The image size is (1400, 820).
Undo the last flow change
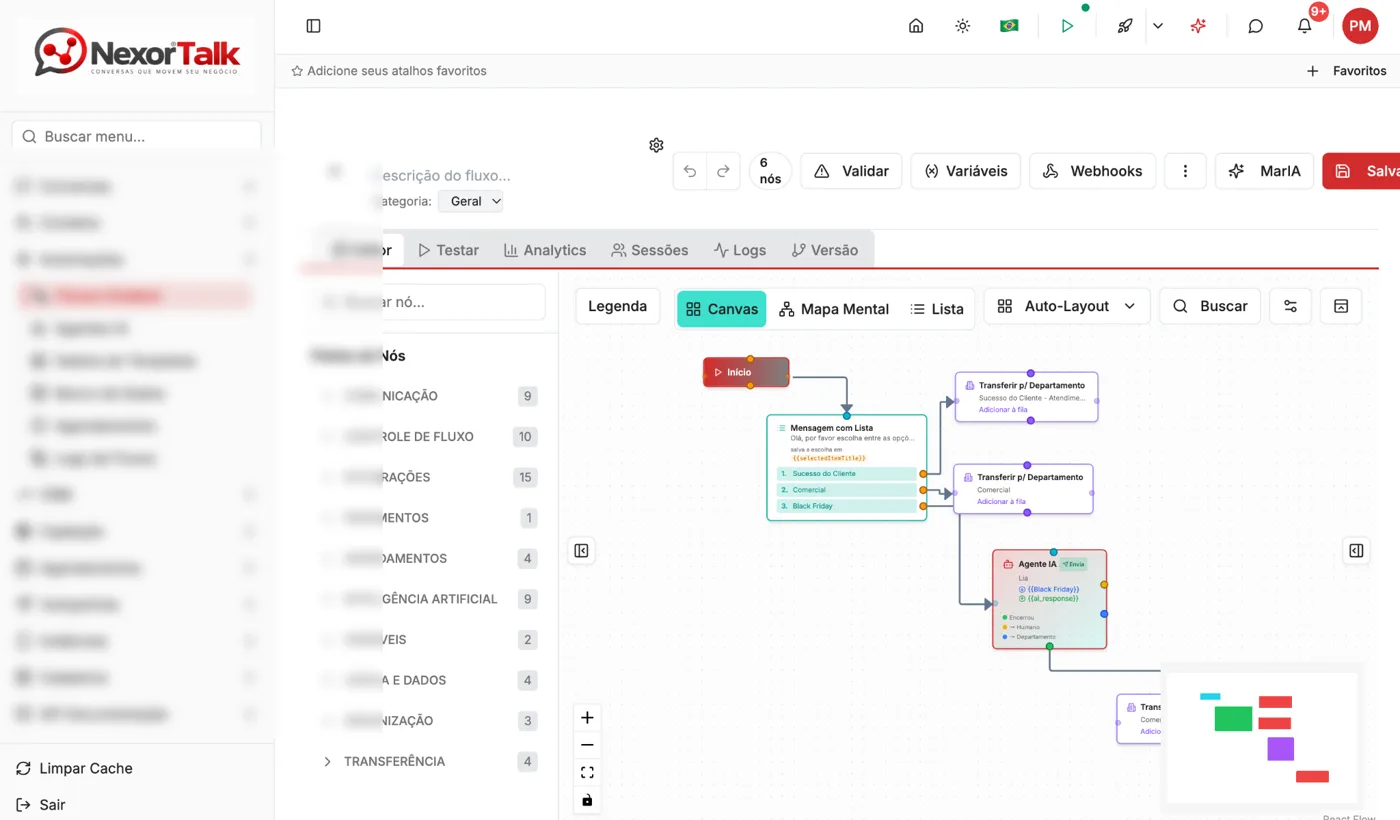tap(690, 171)
